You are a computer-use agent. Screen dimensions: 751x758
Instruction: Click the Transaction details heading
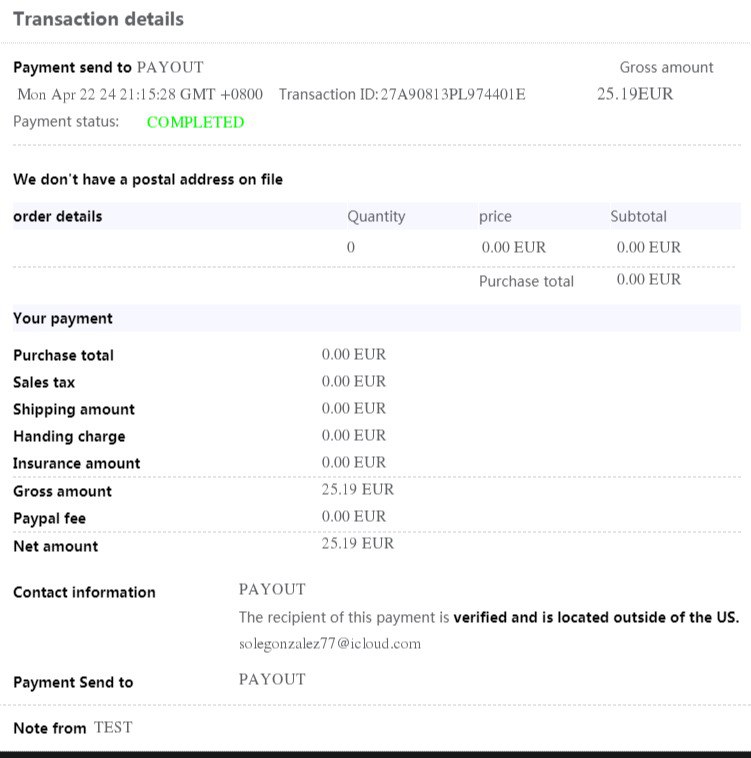(x=98, y=19)
